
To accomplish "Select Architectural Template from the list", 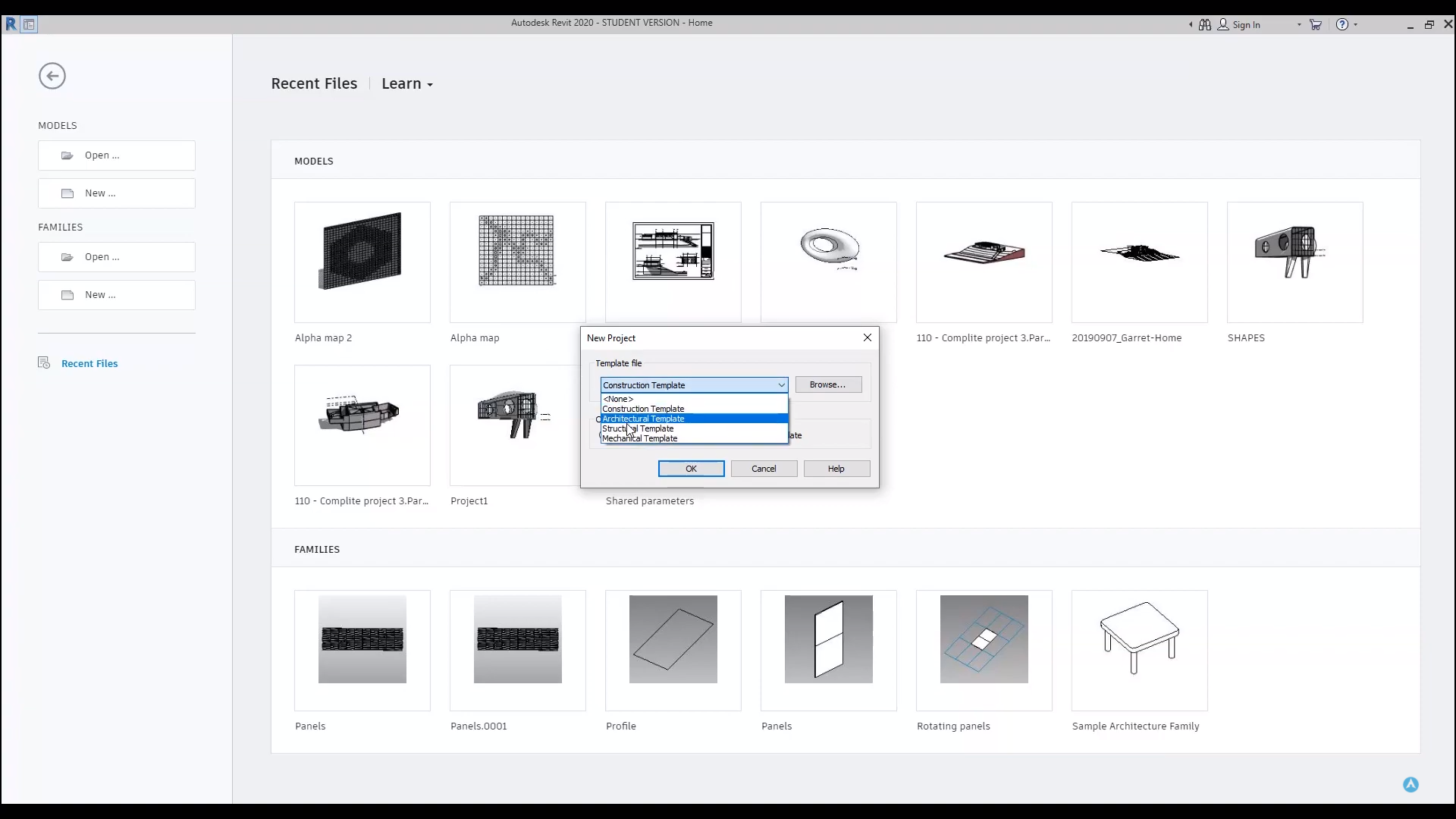I will (x=643, y=419).
